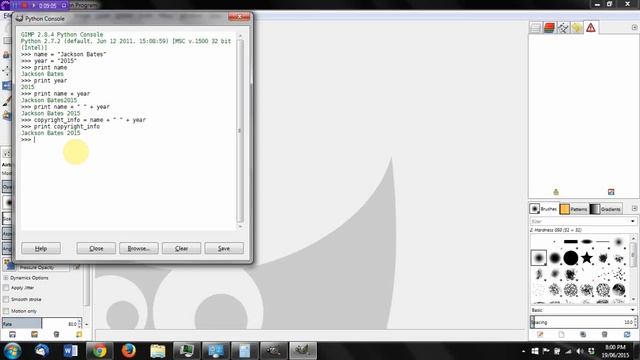
Task: Click the Browse... button
Action: tap(139, 248)
